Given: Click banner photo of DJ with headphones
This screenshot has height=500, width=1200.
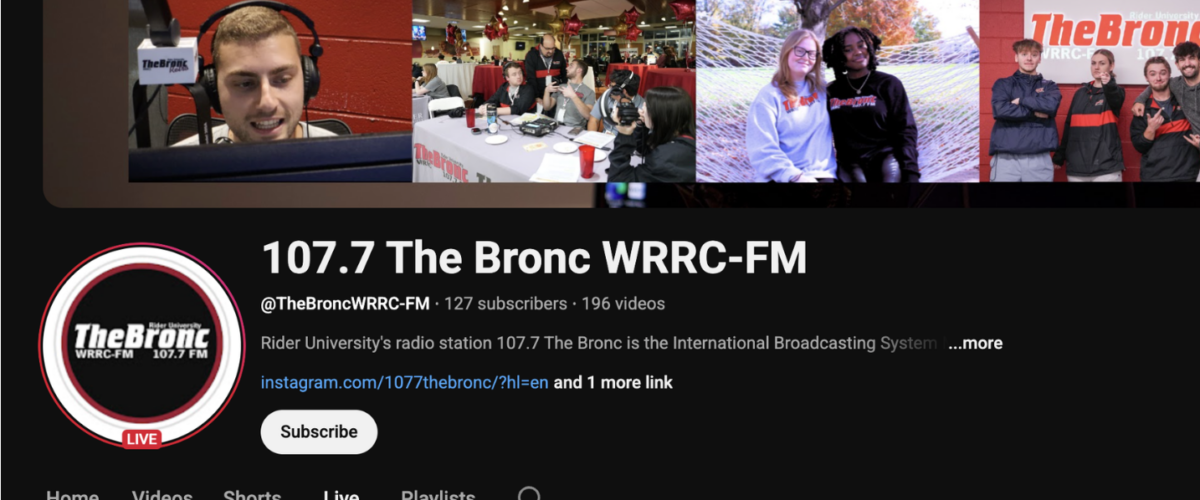Looking at the screenshot, I should 270,91.
